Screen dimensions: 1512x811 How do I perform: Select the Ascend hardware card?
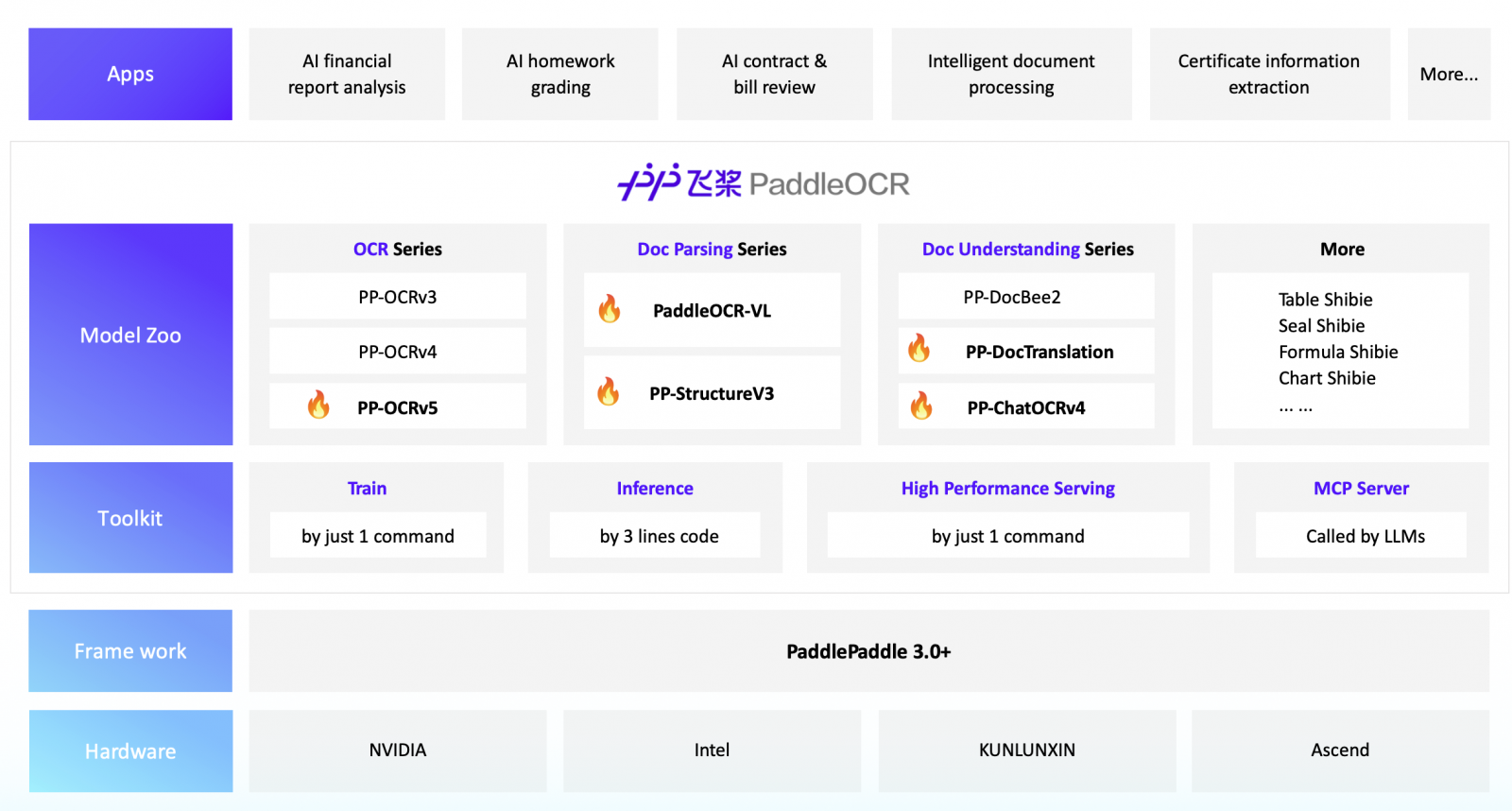(x=1341, y=751)
